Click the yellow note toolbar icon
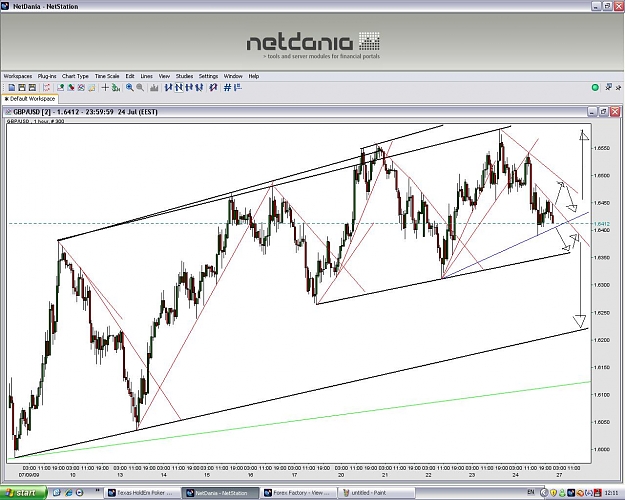The width and height of the screenshot is (625, 500). coord(92,88)
